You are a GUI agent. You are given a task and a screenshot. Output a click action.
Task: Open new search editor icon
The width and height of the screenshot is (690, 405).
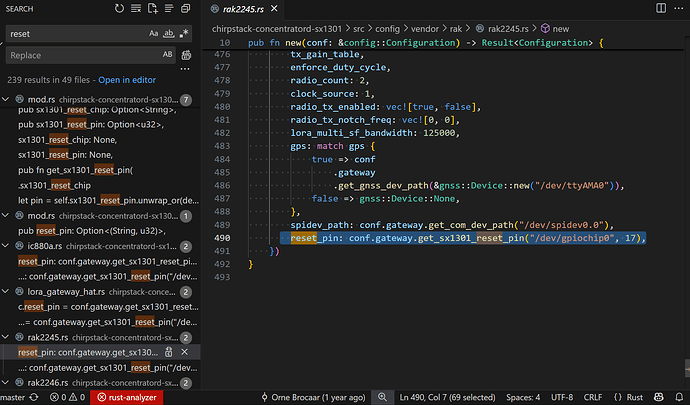point(153,8)
